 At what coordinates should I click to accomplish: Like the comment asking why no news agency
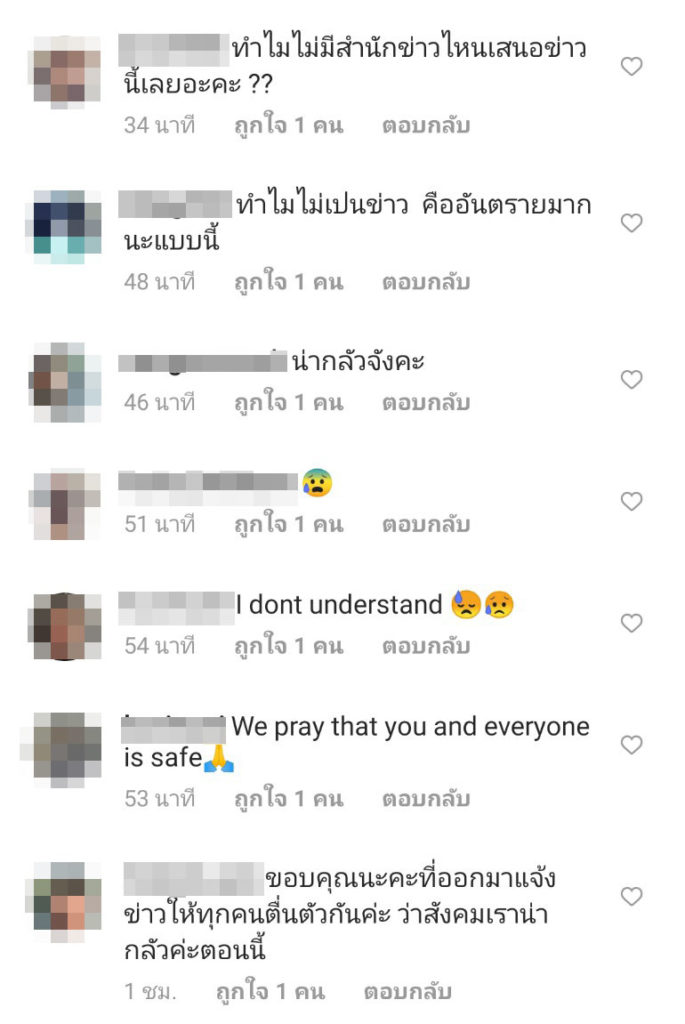pos(631,66)
